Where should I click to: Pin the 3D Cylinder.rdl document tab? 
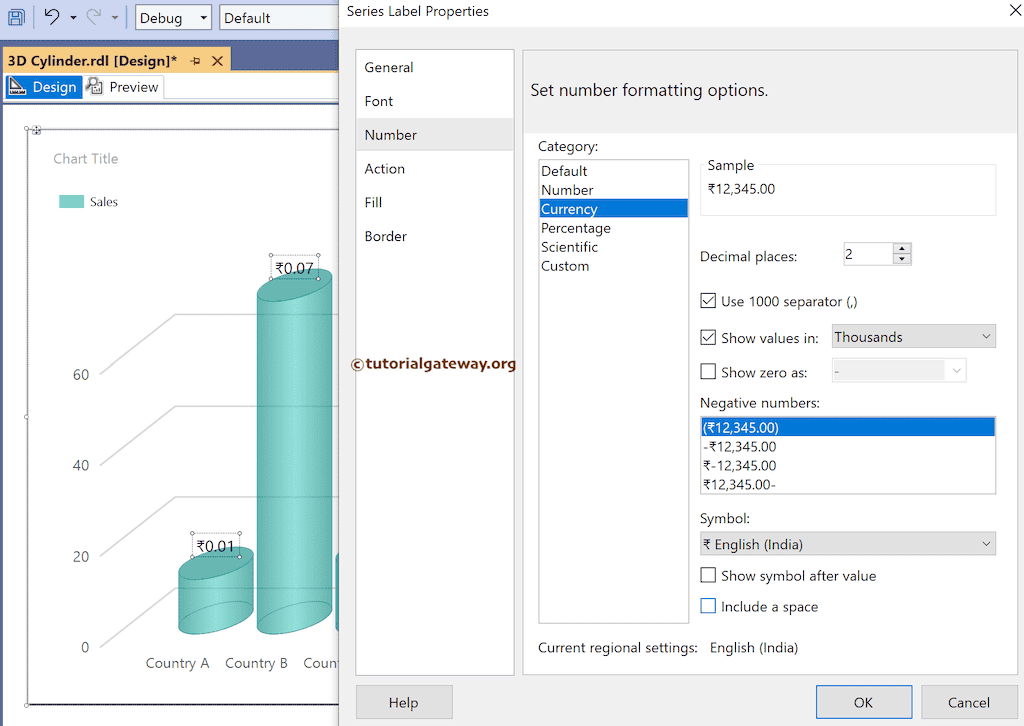(195, 60)
